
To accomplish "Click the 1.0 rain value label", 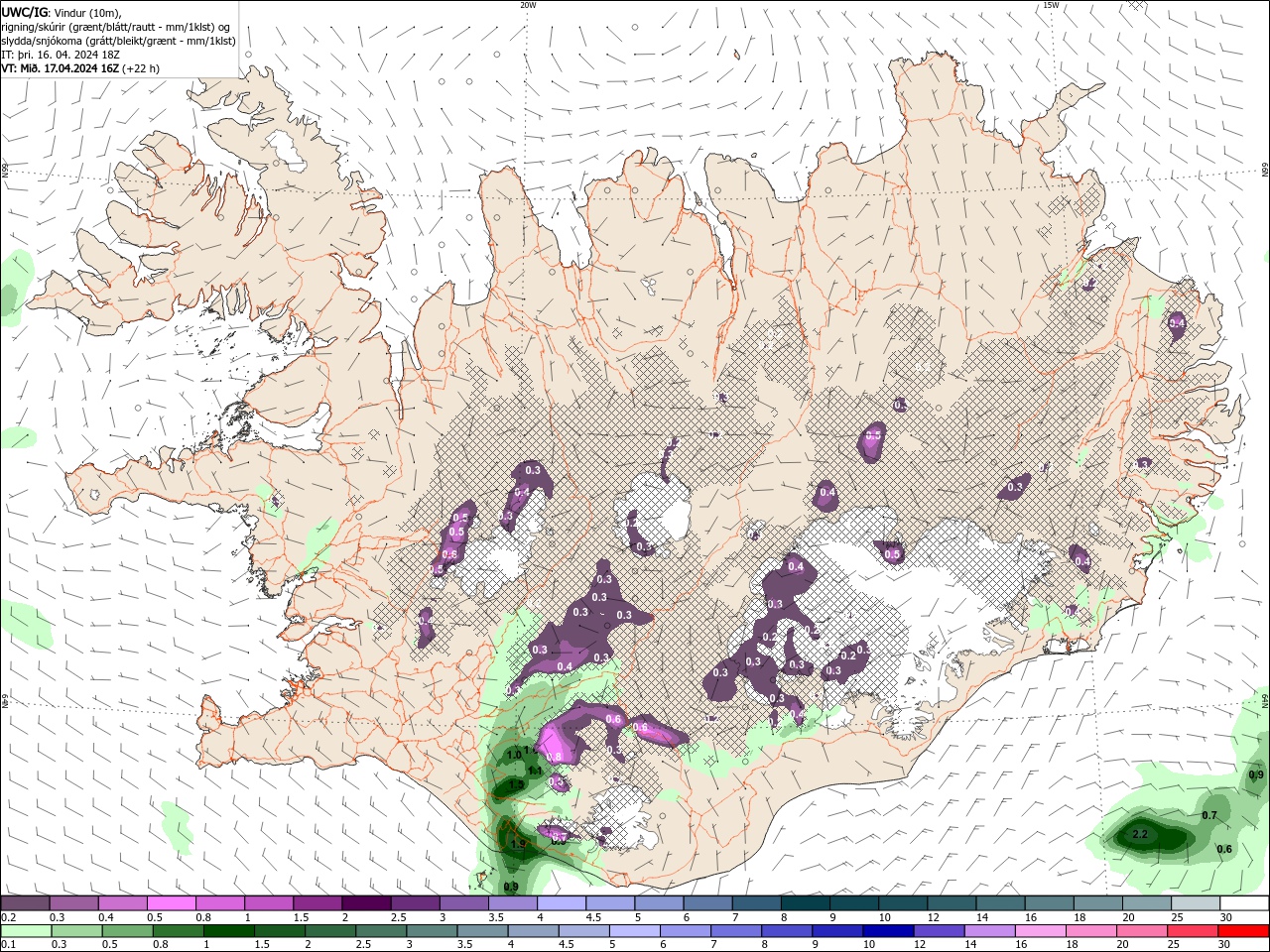I will [x=514, y=755].
